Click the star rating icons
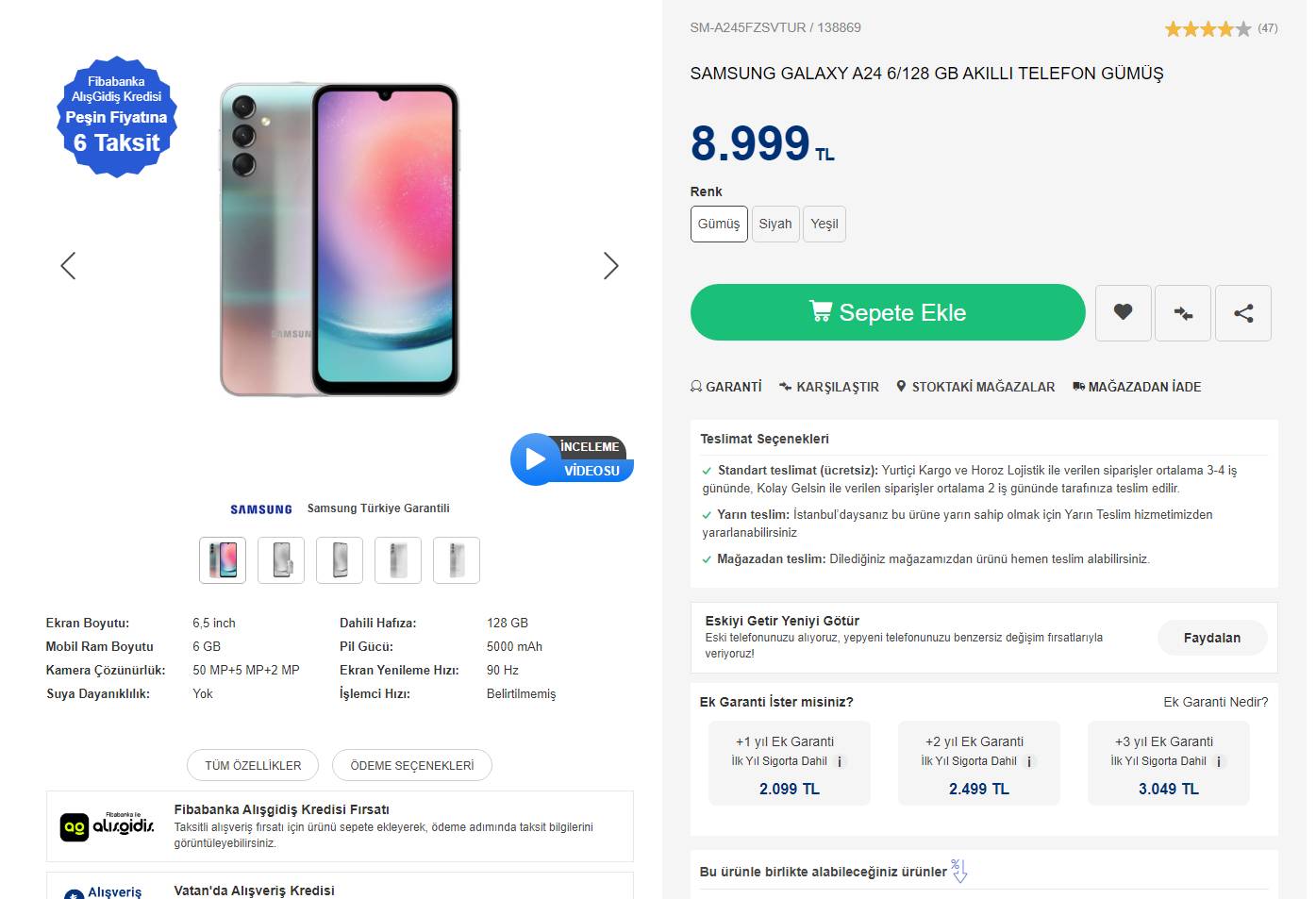Screen dimensions: 1316x899 click(x=1208, y=29)
